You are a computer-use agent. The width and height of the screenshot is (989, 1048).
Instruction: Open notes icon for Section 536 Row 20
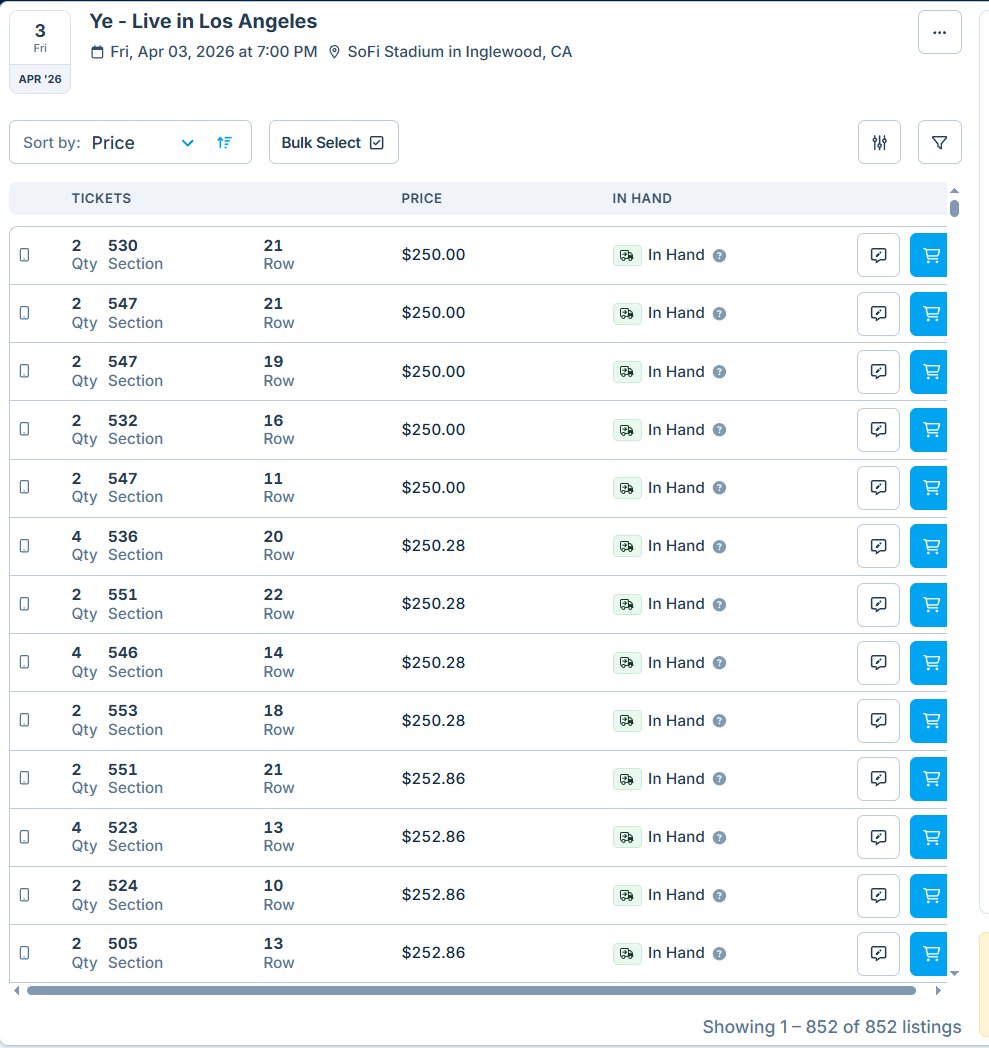point(878,546)
